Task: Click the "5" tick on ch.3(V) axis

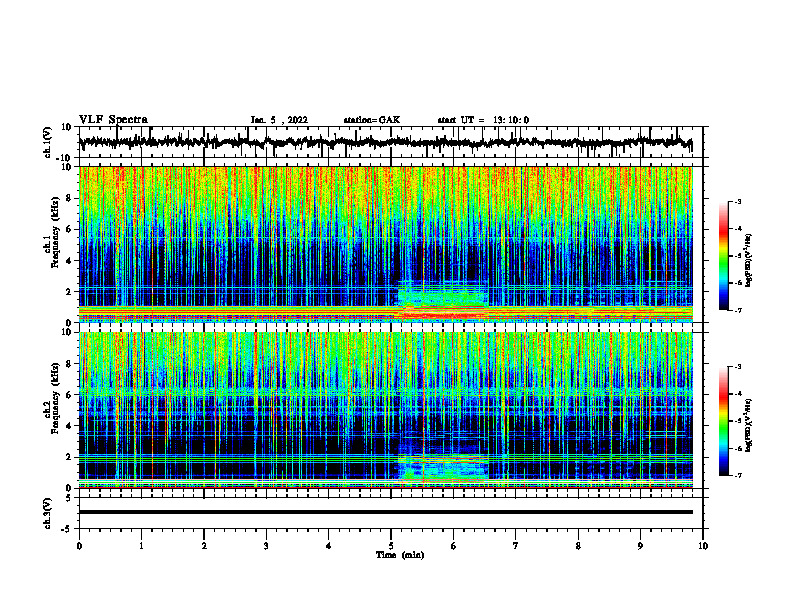Action: (70, 498)
